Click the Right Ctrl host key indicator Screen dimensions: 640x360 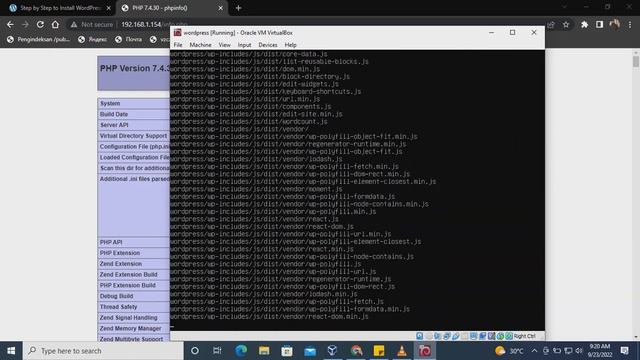(x=524, y=336)
